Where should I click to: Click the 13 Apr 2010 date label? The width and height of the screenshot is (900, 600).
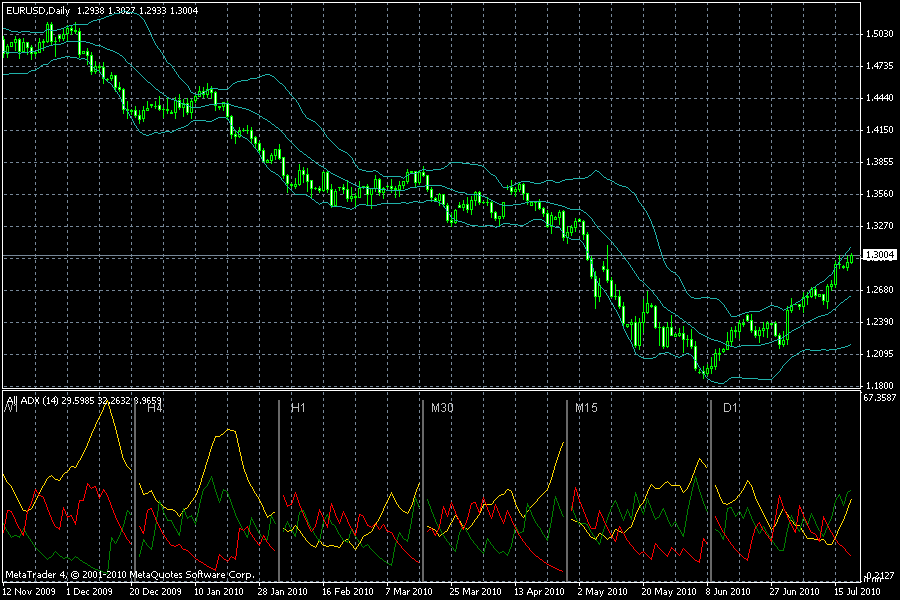click(x=540, y=591)
